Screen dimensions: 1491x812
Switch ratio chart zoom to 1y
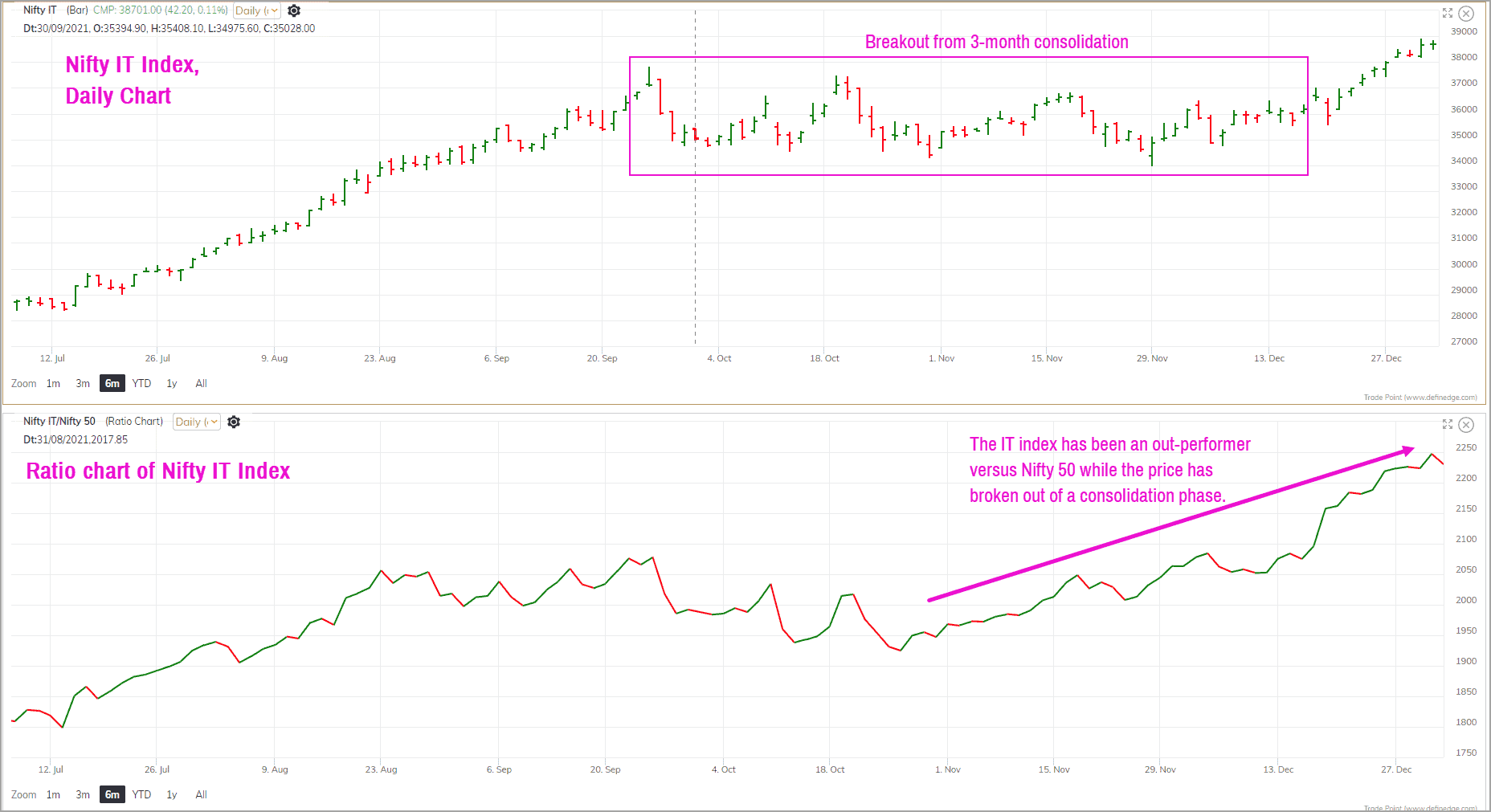click(x=171, y=794)
